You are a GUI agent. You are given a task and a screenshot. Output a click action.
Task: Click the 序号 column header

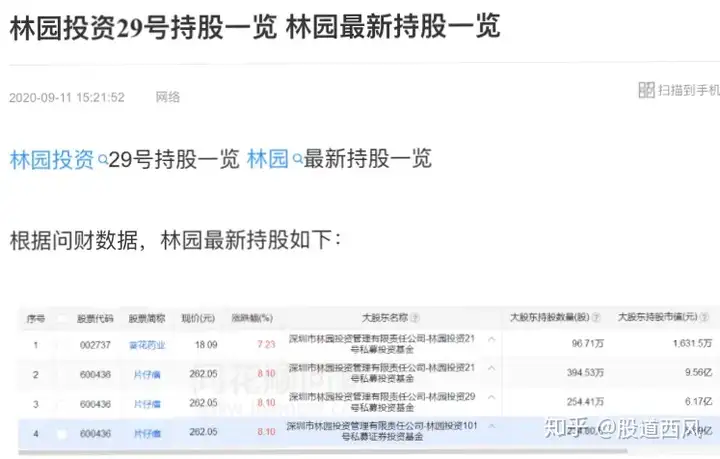[36, 319]
